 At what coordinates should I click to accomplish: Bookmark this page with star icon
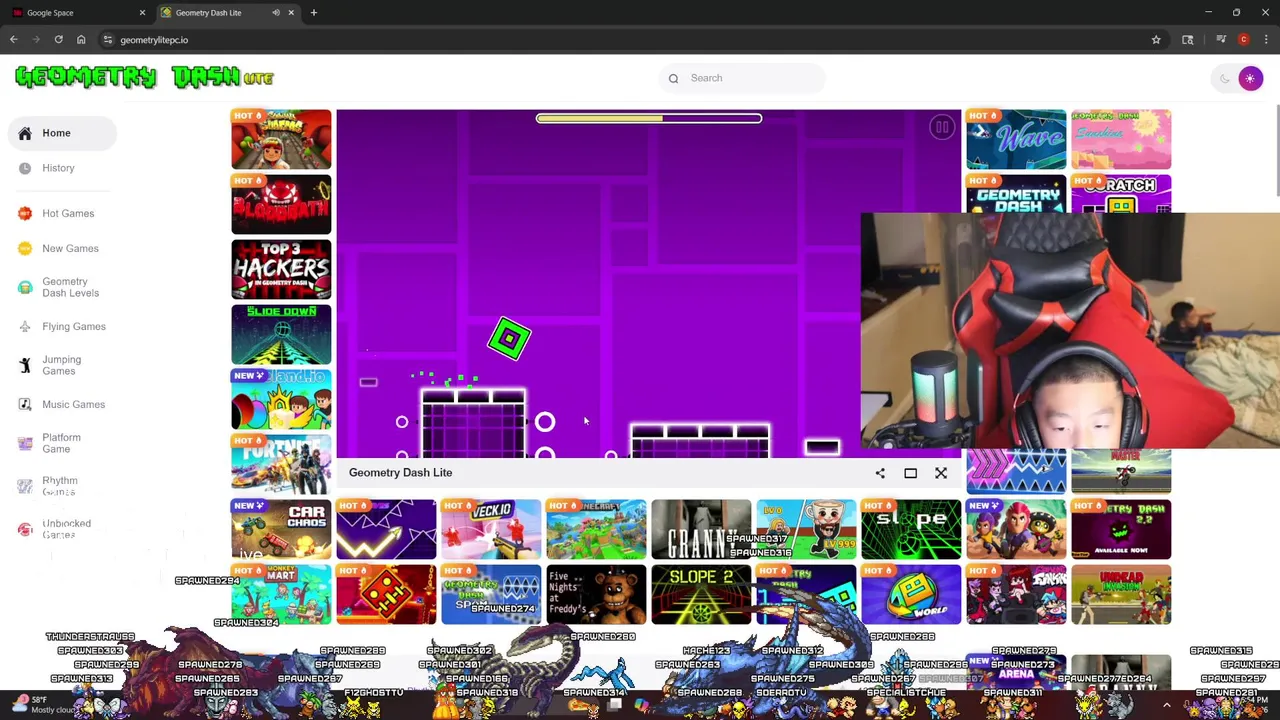click(x=1156, y=40)
